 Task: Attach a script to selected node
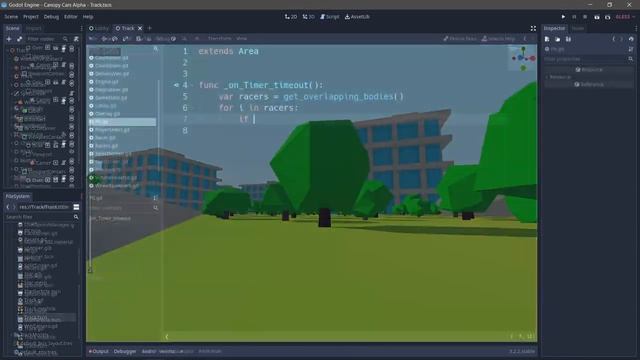pos(76,39)
